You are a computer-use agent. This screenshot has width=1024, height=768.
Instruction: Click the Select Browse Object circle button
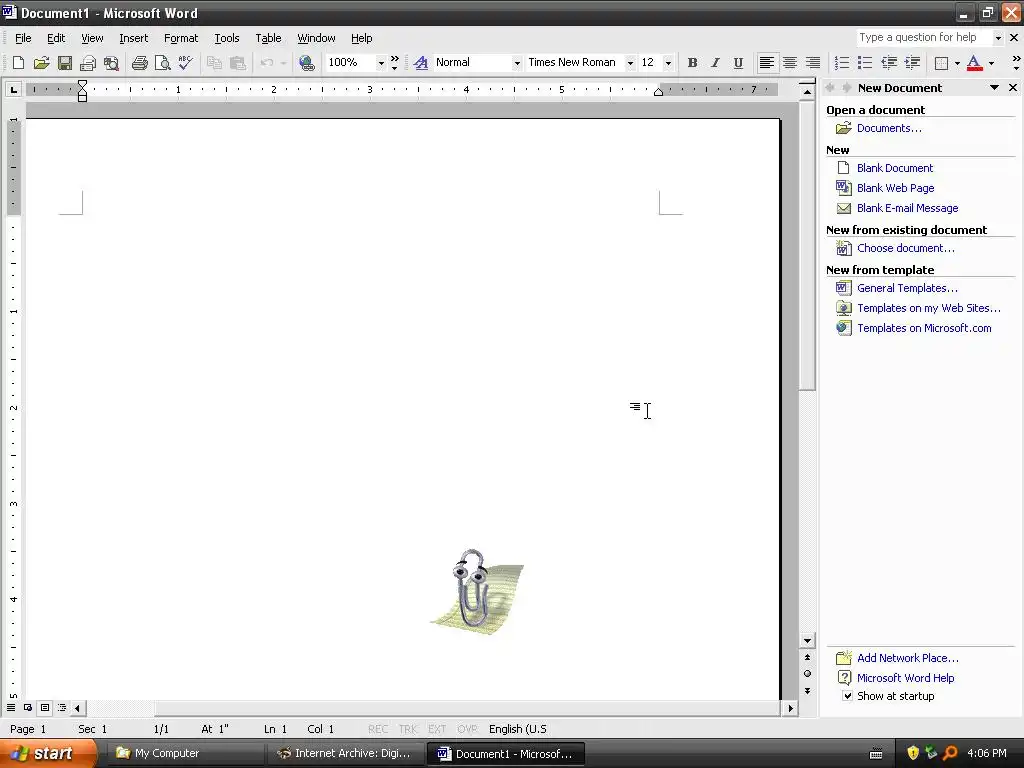pos(807,674)
